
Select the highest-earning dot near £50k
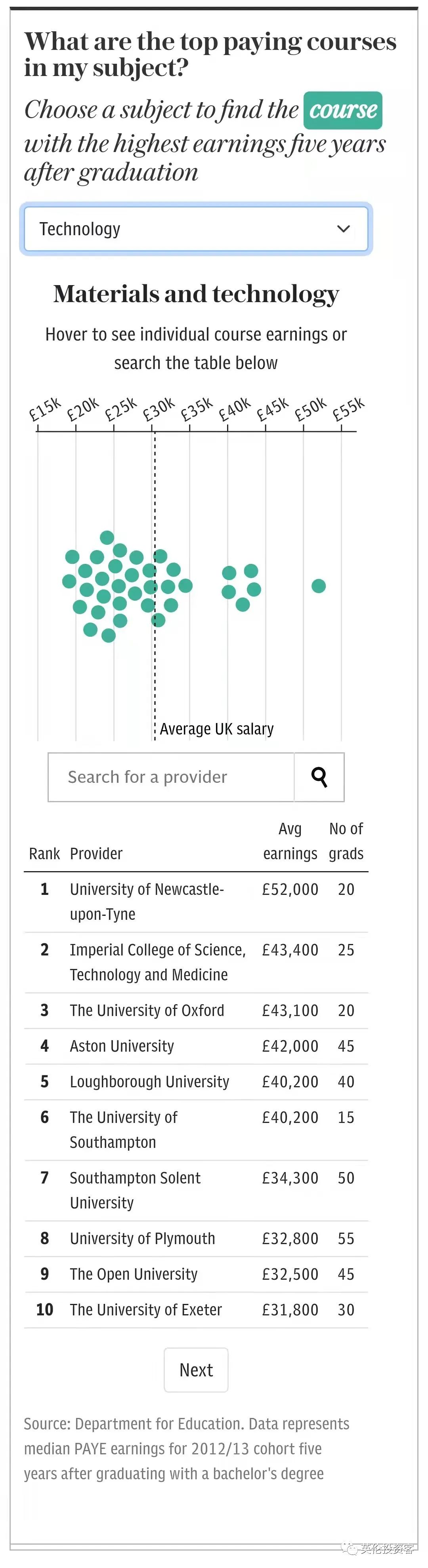point(318,586)
